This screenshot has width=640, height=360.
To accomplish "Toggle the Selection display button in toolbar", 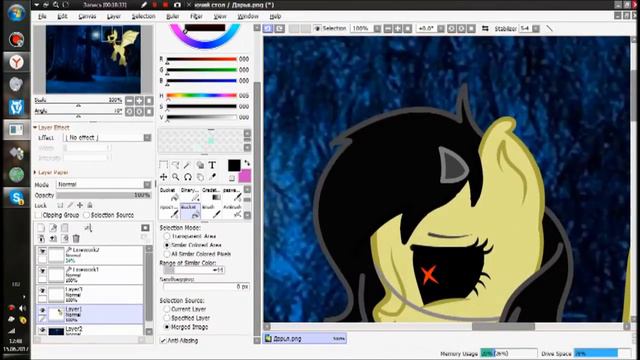I will (330, 29).
